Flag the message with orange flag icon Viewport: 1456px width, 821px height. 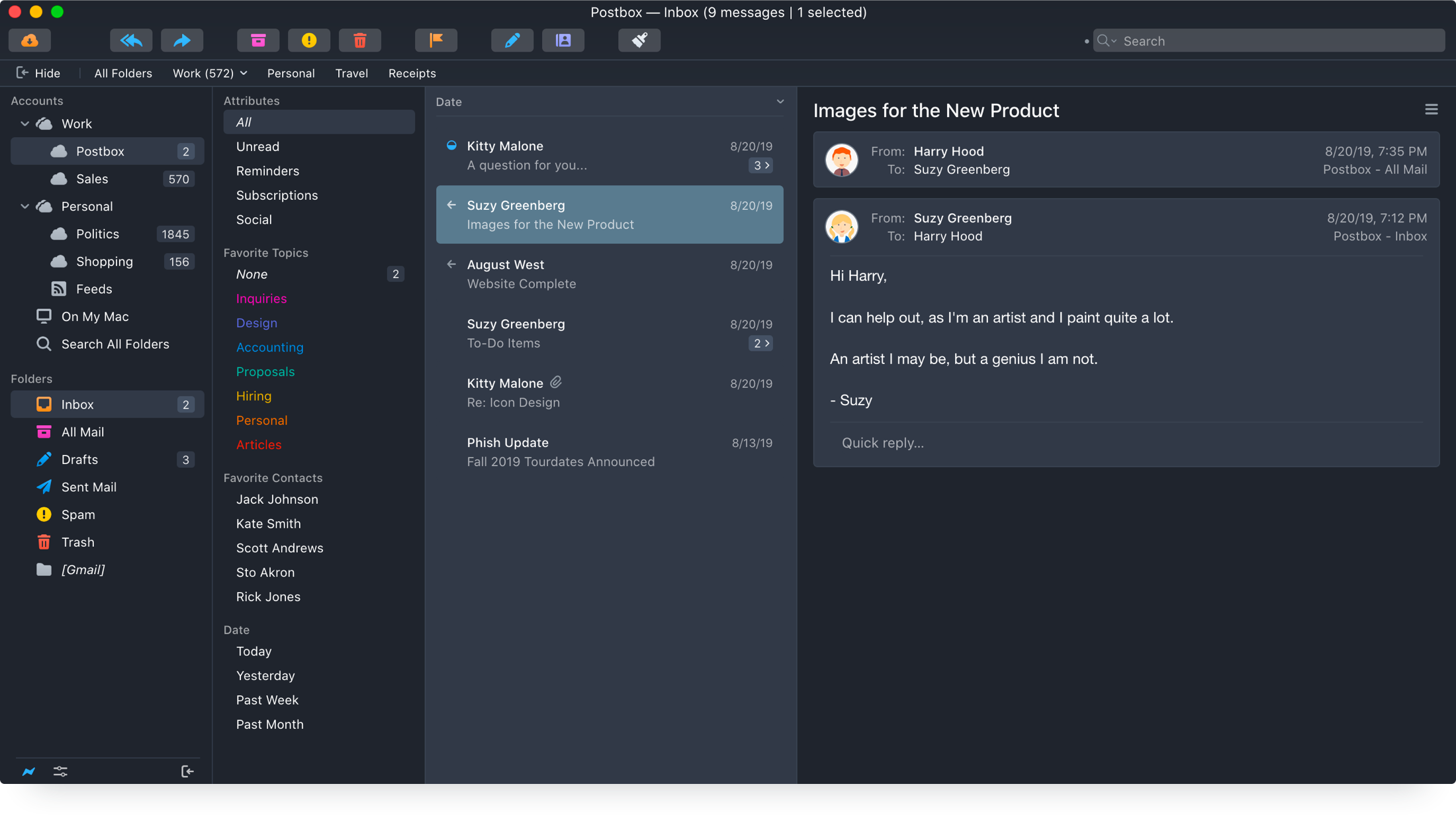(436, 41)
